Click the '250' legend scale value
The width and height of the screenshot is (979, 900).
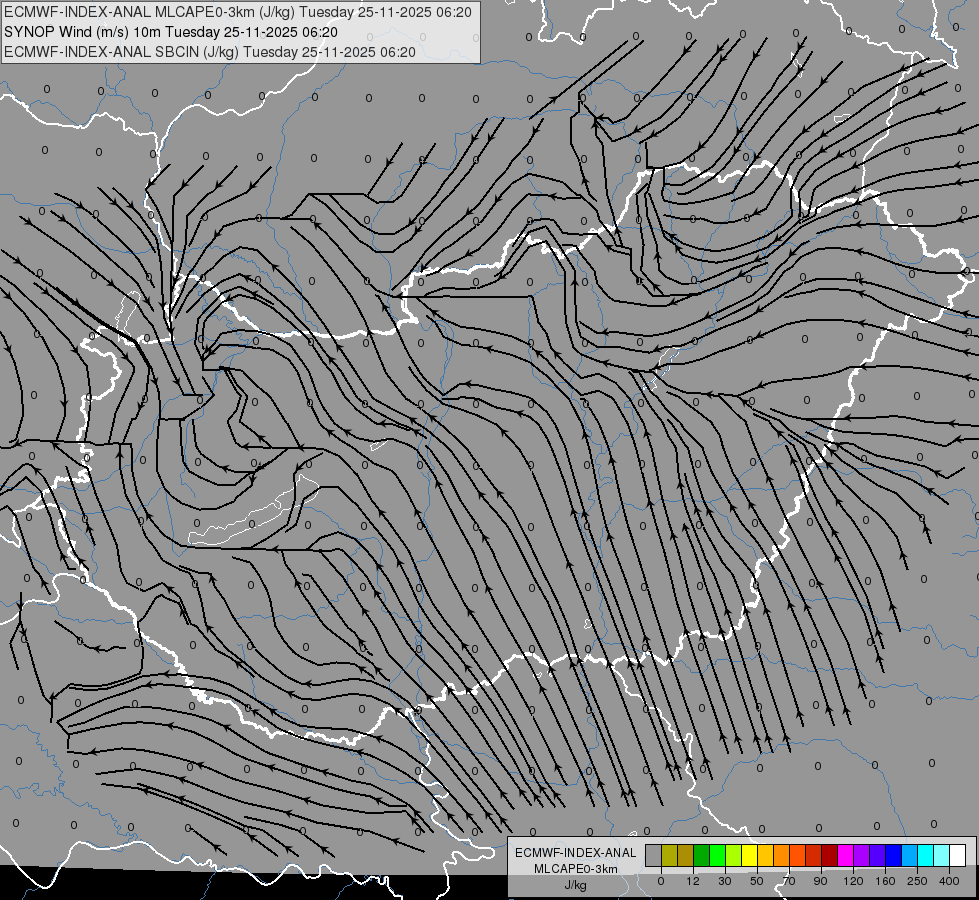[x=917, y=881]
